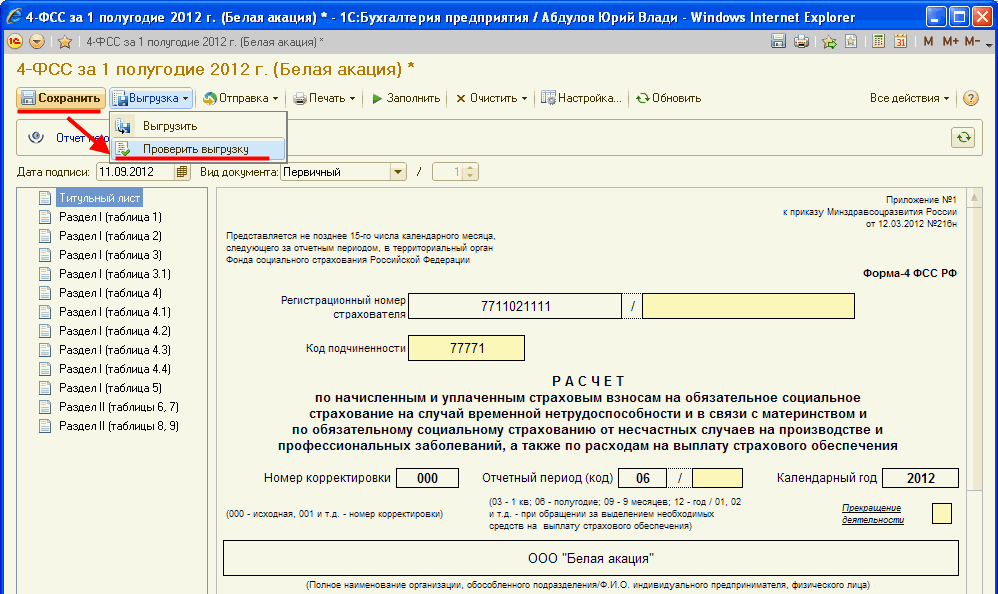Click Прекращение деятельности link
The image size is (998, 594).
click(x=873, y=514)
